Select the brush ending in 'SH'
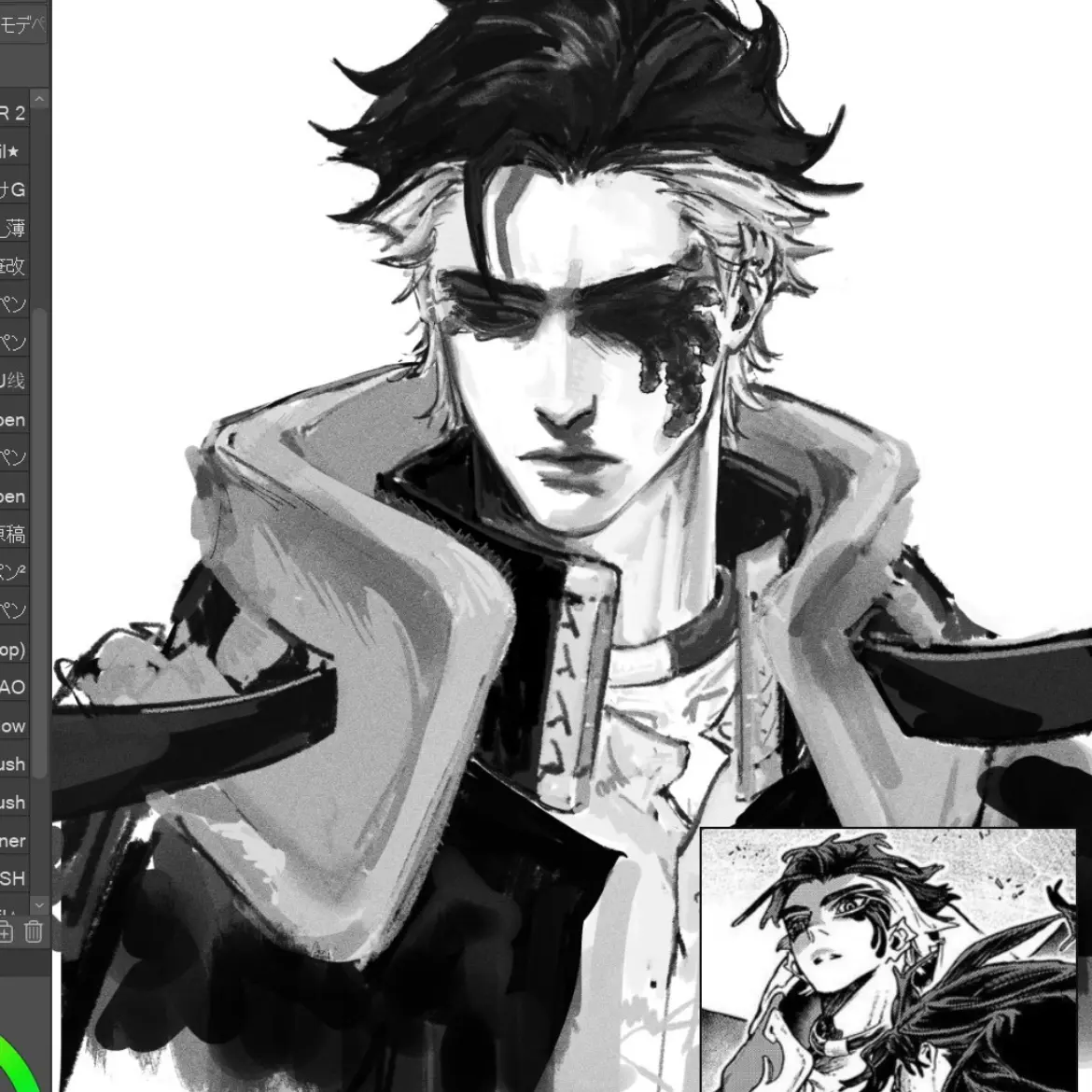 click(13, 878)
